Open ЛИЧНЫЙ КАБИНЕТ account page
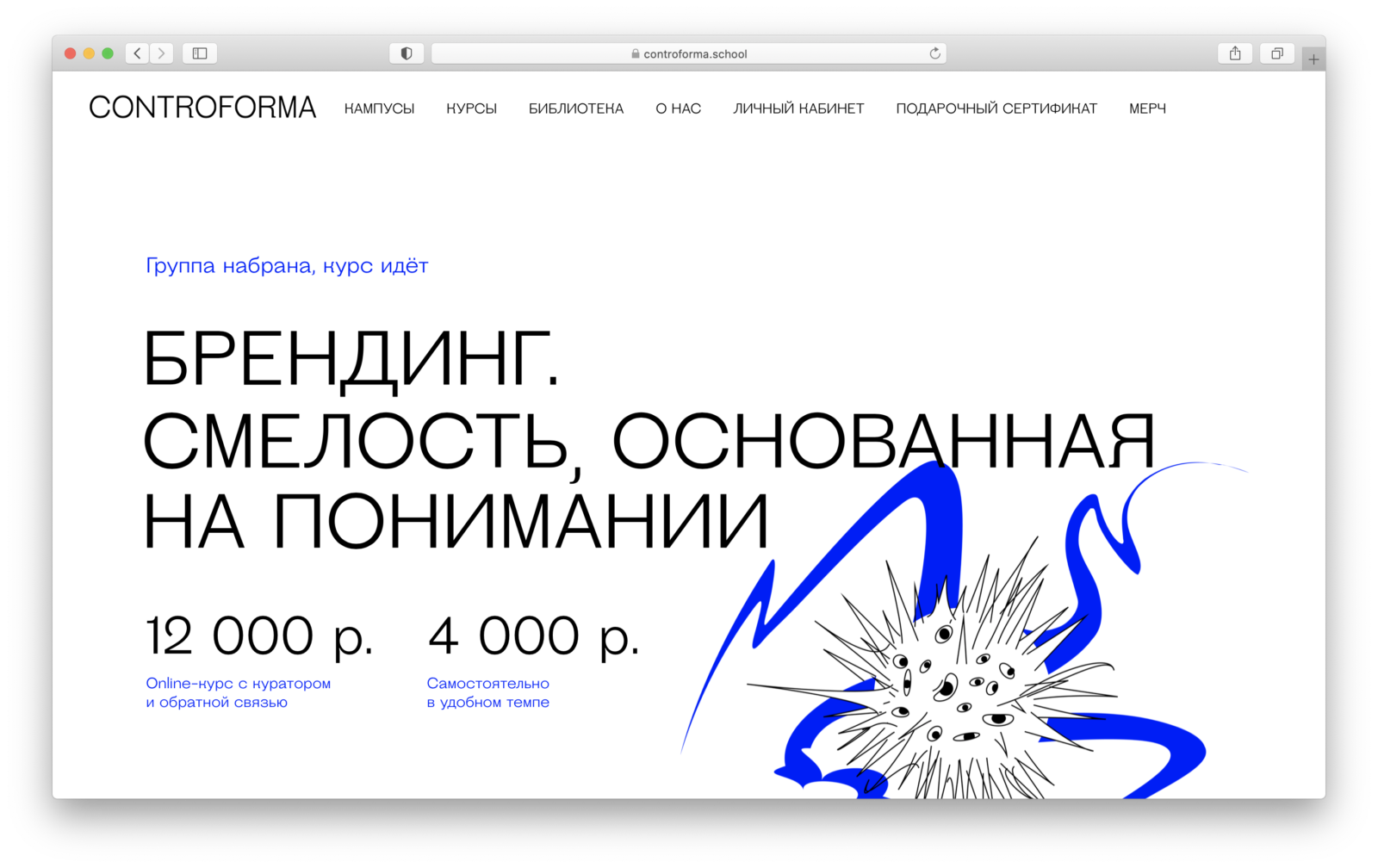 [x=798, y=108]
